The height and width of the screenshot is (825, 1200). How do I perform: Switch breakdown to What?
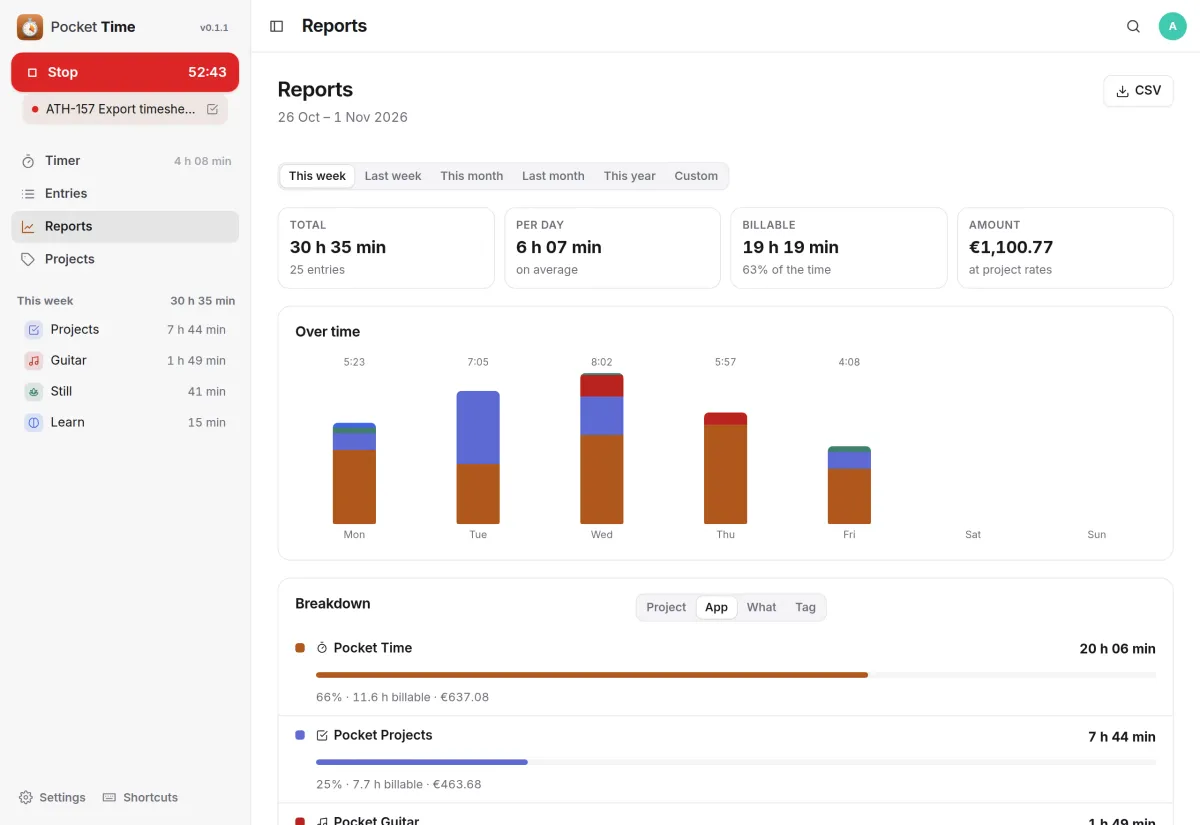click(x=761, y=607)
